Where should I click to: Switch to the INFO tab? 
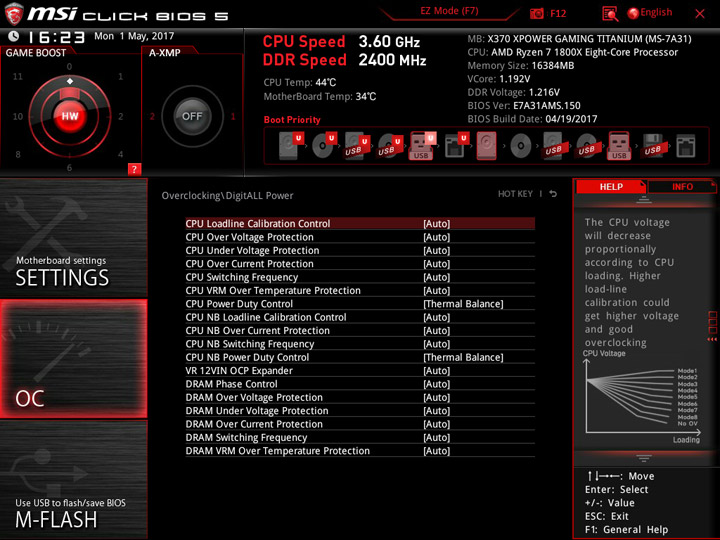(682, 186)
